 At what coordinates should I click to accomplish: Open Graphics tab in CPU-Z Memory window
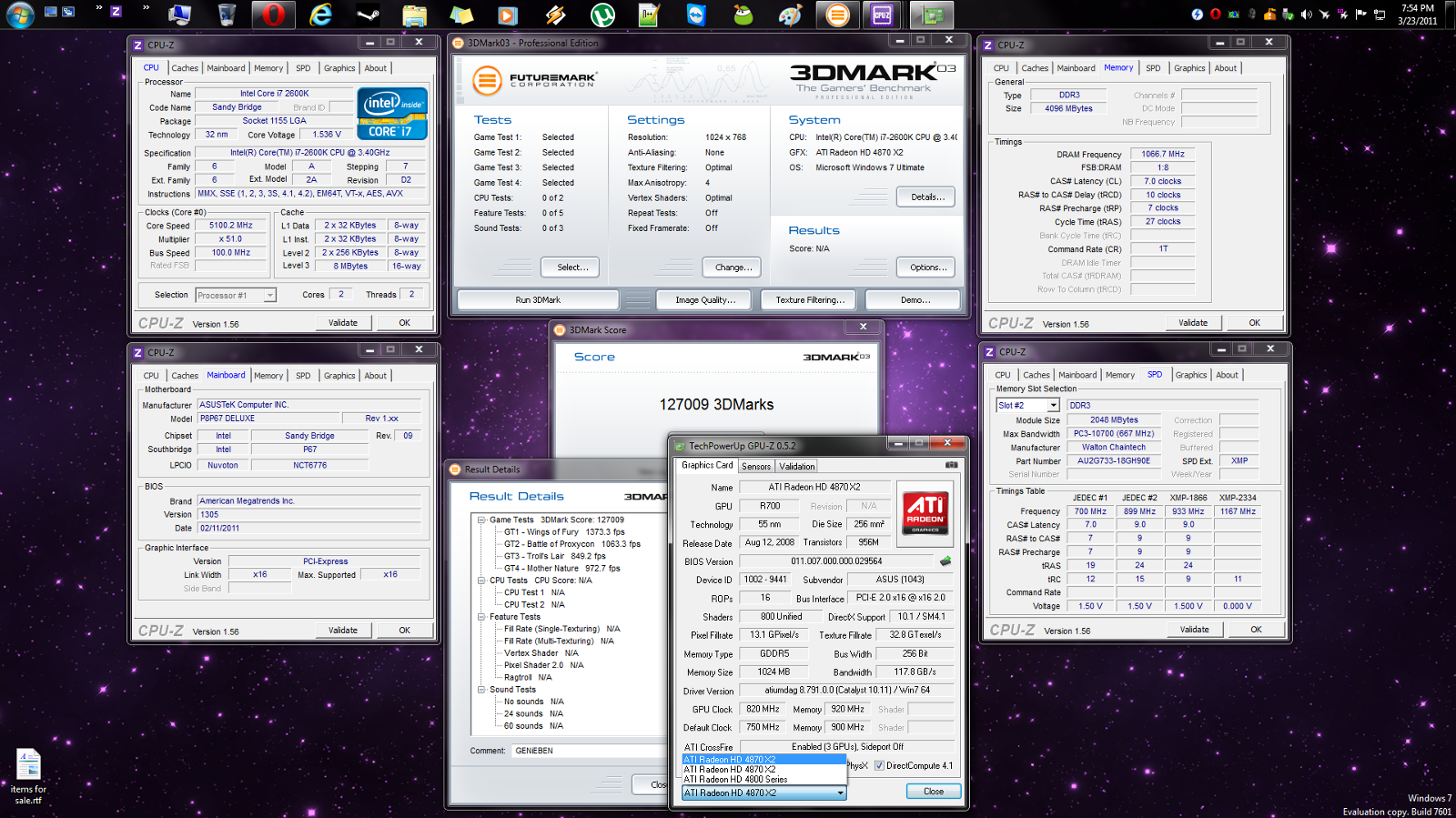pyautogui.click(x=1189, y=68)
